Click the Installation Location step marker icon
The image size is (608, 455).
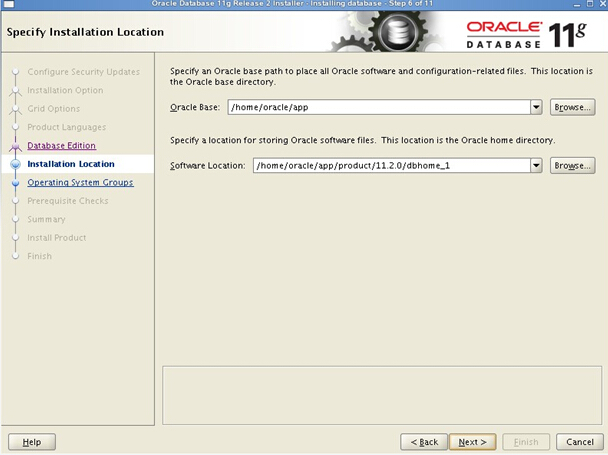click(x=15, y=164)
